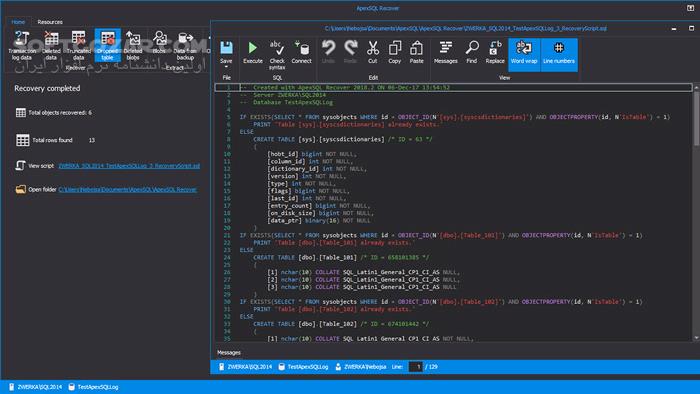The height and width of the screenshot is (394, 700).
Task: Open the recovery script file link
Action: 129,166
